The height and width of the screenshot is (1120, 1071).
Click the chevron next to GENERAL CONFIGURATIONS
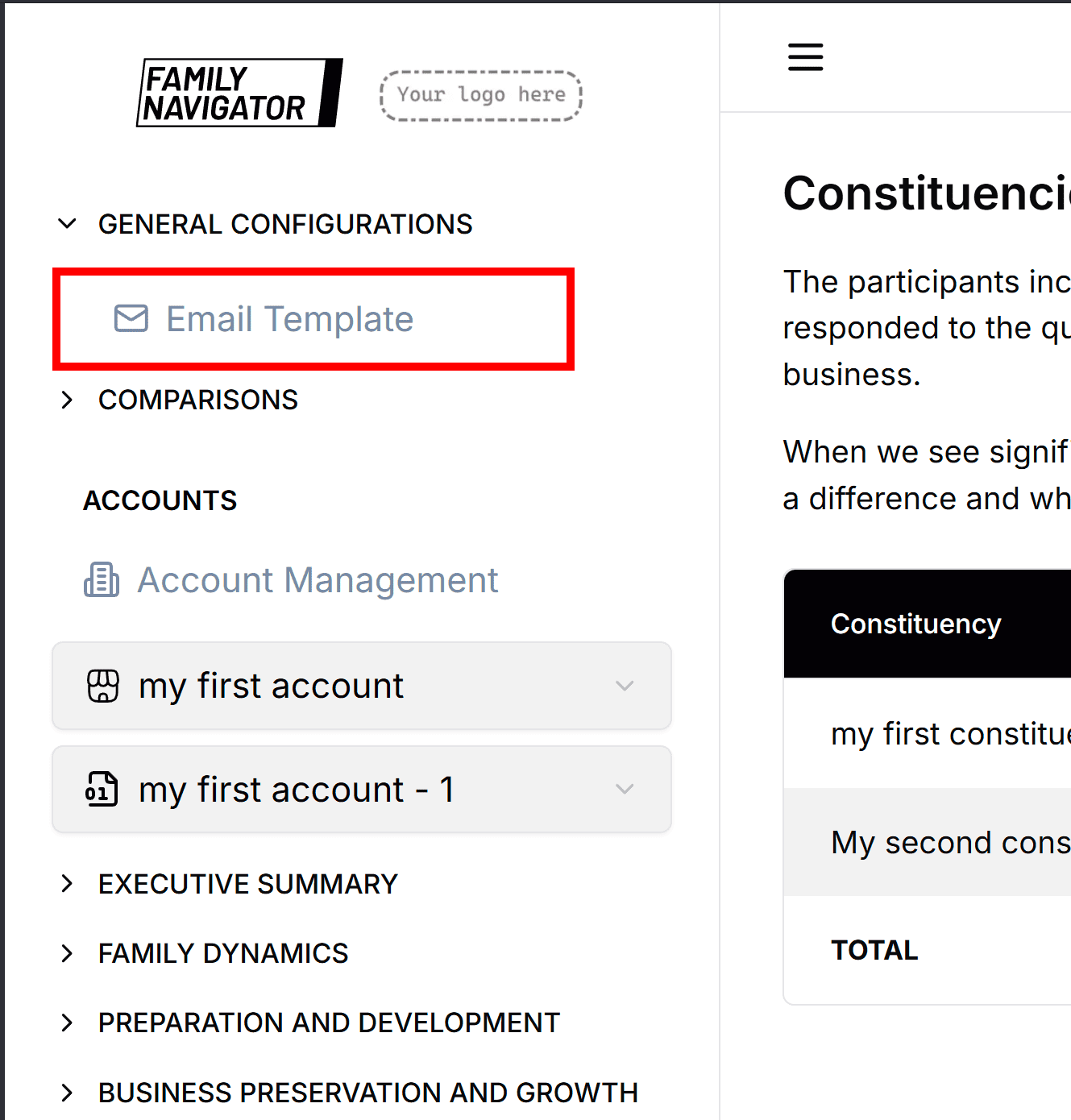tap(67, 224)
